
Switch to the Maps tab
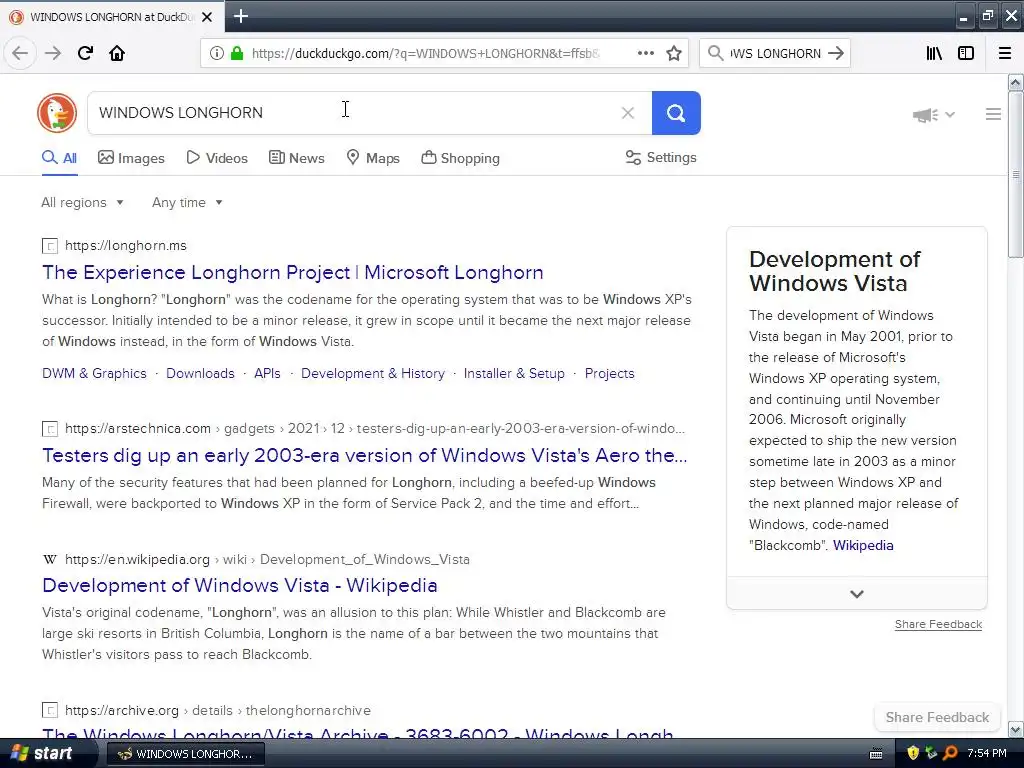click(x=373, y=158)
